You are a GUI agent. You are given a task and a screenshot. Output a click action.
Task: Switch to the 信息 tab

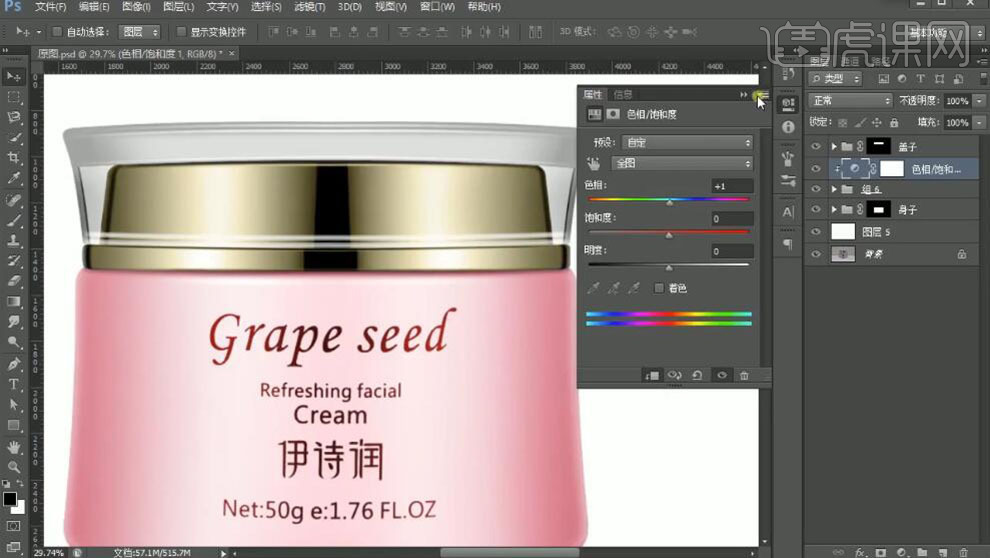623,94
